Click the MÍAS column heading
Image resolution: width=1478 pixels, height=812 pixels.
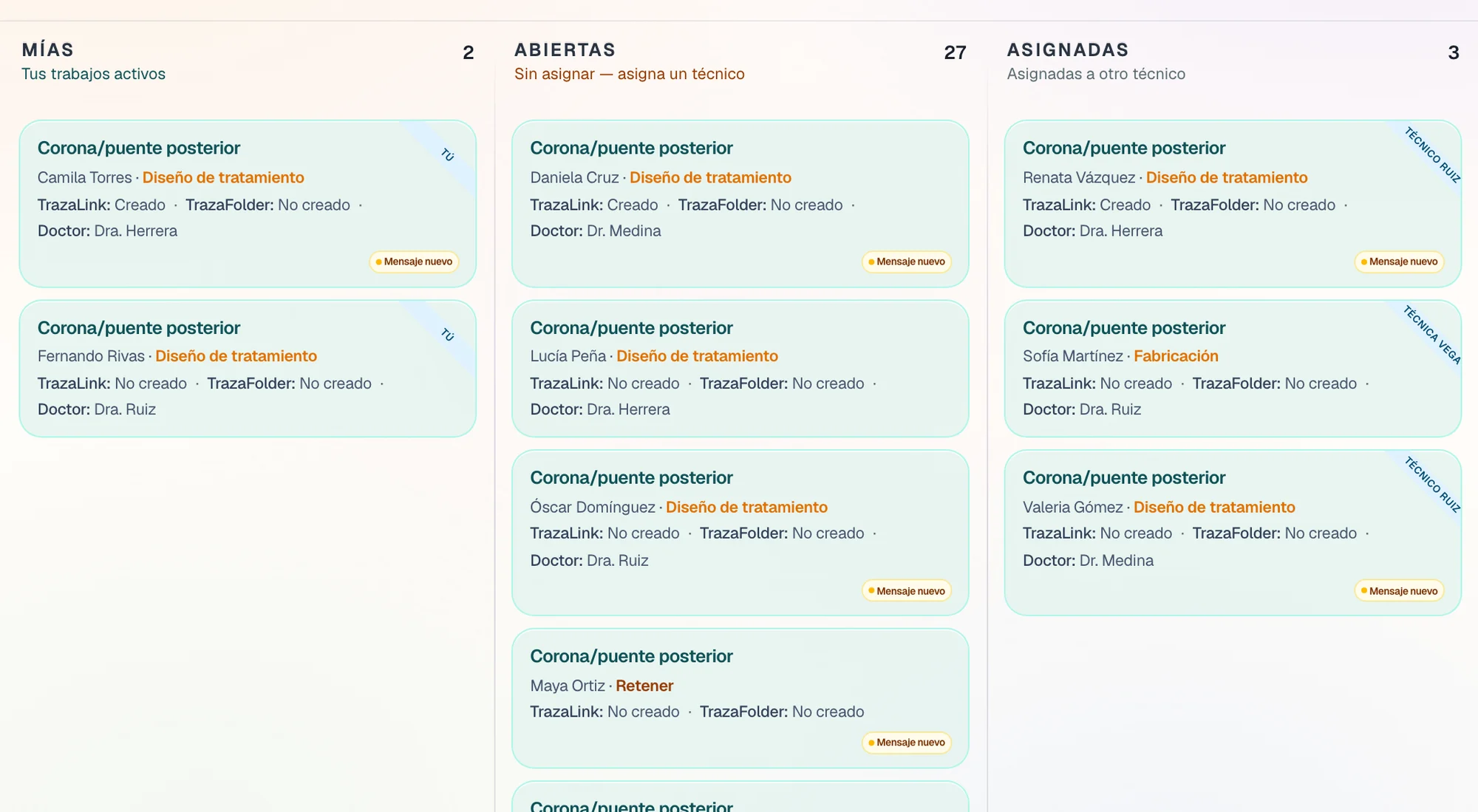click(48, 50)
